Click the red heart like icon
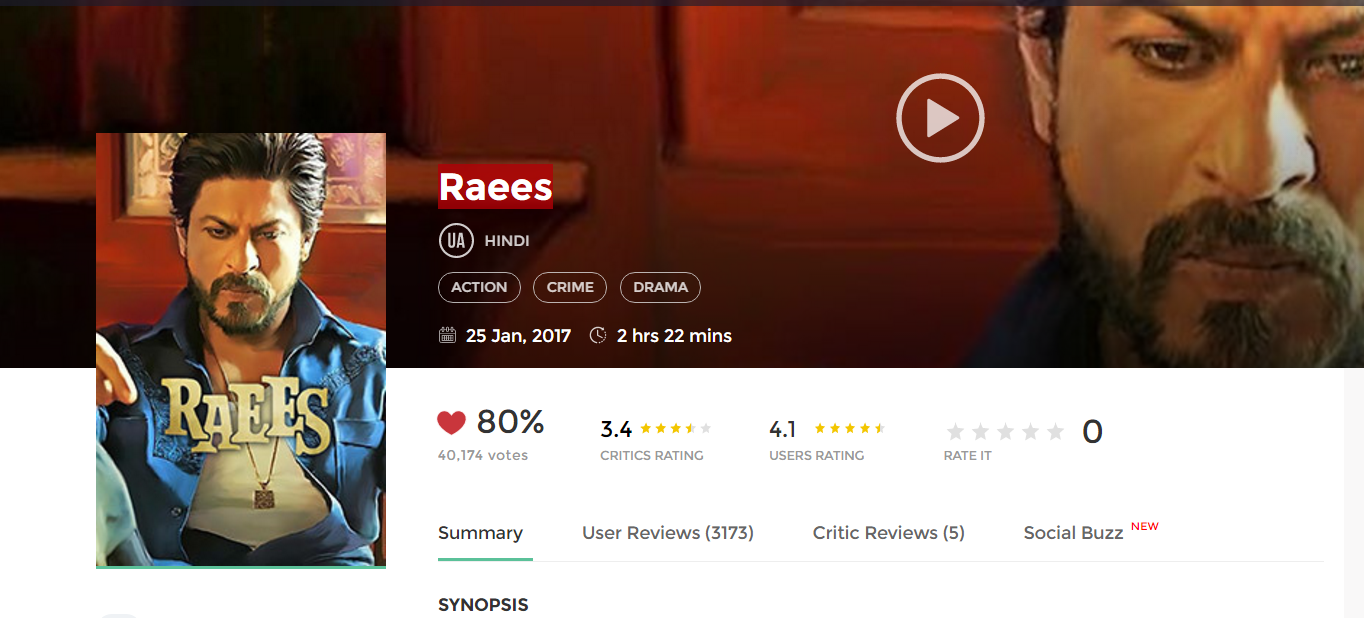 tap(452, 423)
